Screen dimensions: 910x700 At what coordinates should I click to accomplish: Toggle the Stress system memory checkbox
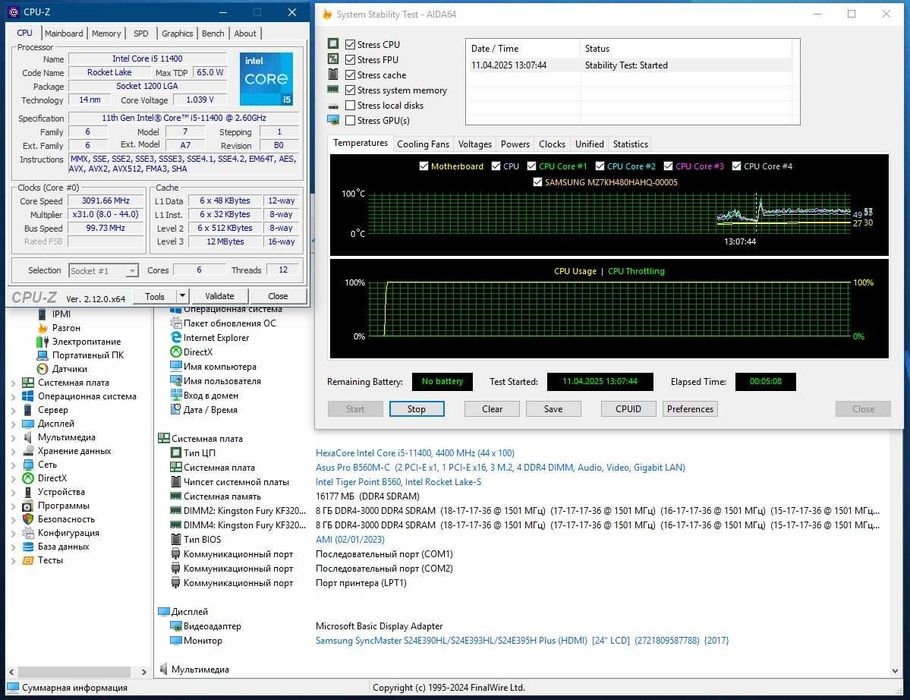tap(350, 90)
